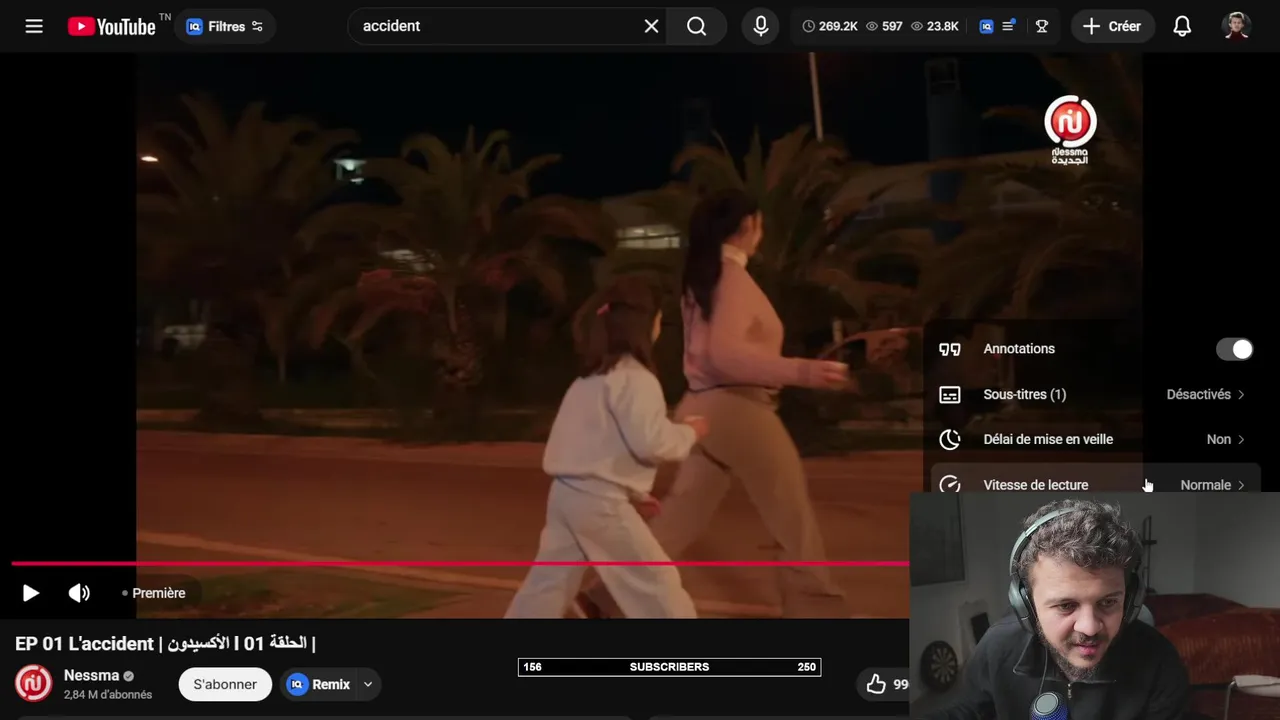Click the Créer button

pyautogui.click(x=1112, y=26)
